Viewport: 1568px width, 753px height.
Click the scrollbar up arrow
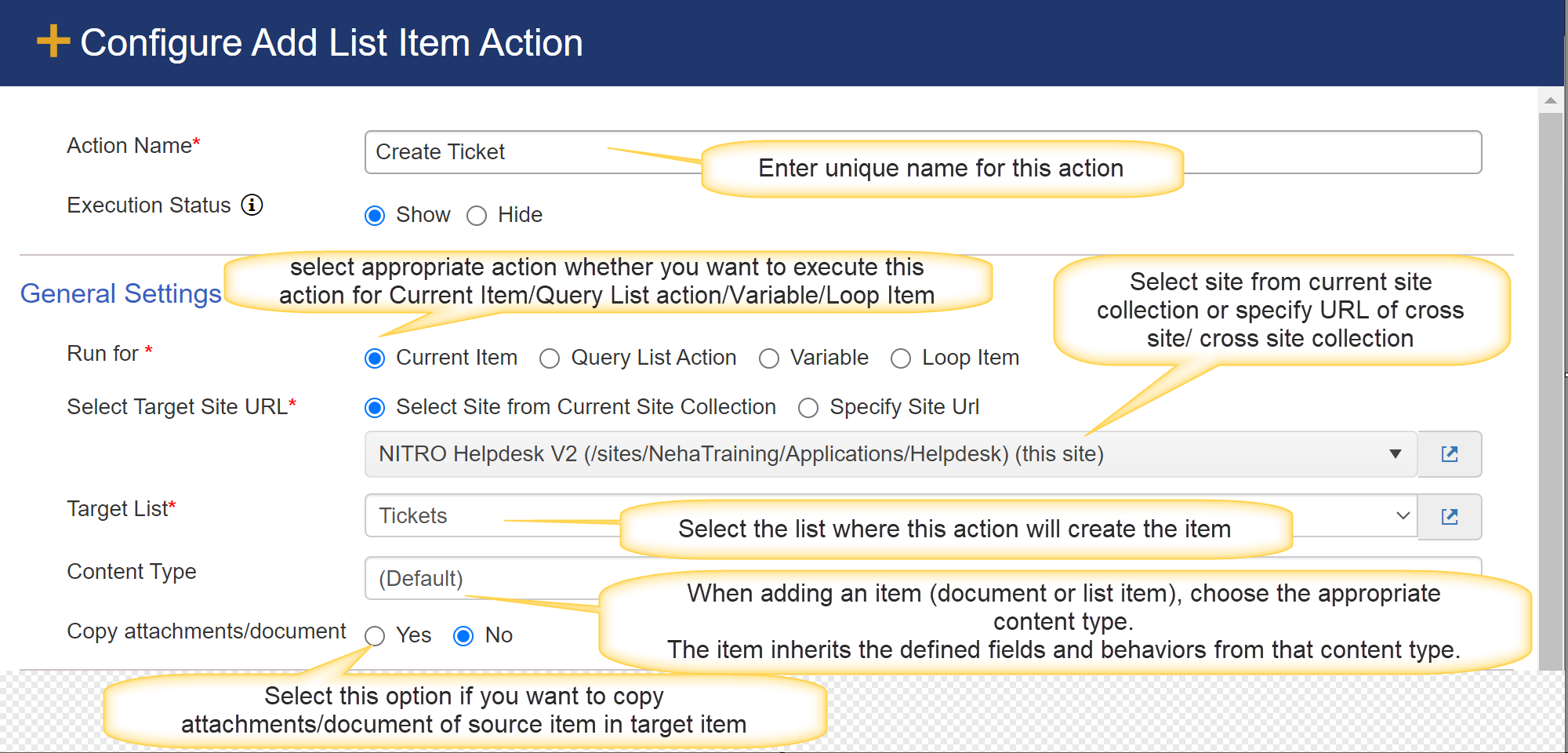click(x=1550, y=100)
